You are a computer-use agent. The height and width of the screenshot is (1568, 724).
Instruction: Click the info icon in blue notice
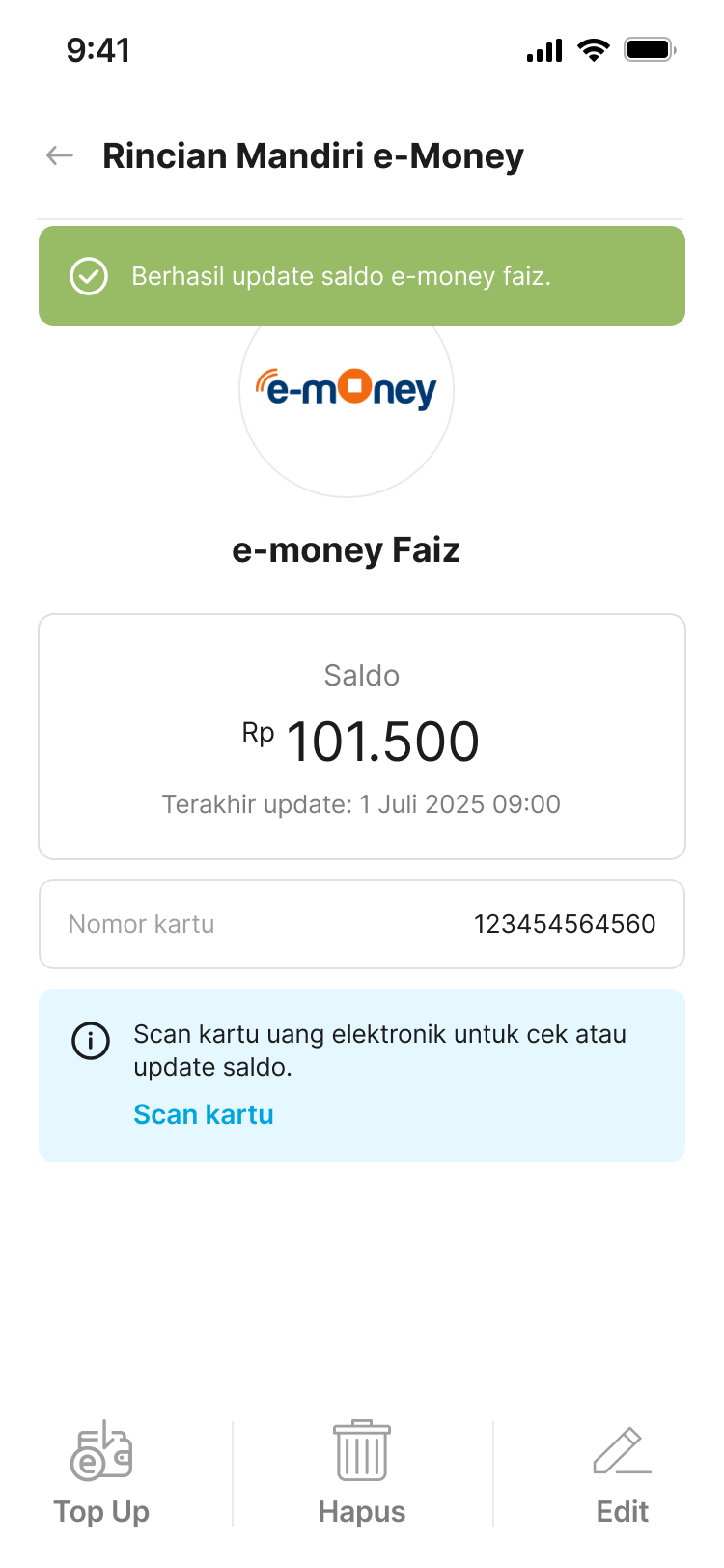(91, 1041)
